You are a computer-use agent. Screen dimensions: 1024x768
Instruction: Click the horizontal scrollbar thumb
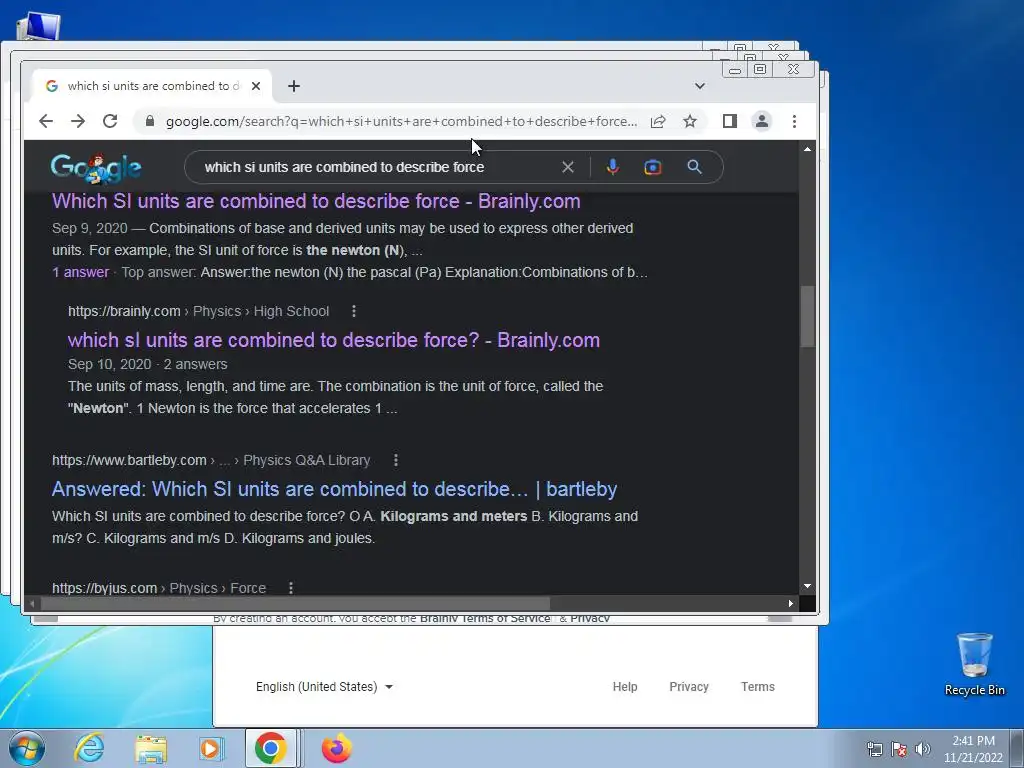pyautogui.click(x=295, y=603)
